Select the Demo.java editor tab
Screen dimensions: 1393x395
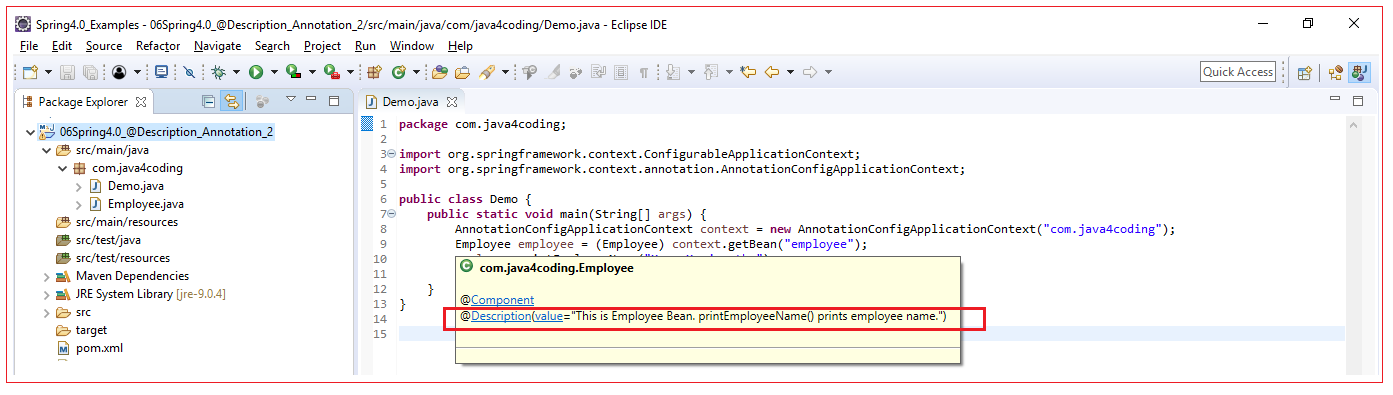[410, 102]
